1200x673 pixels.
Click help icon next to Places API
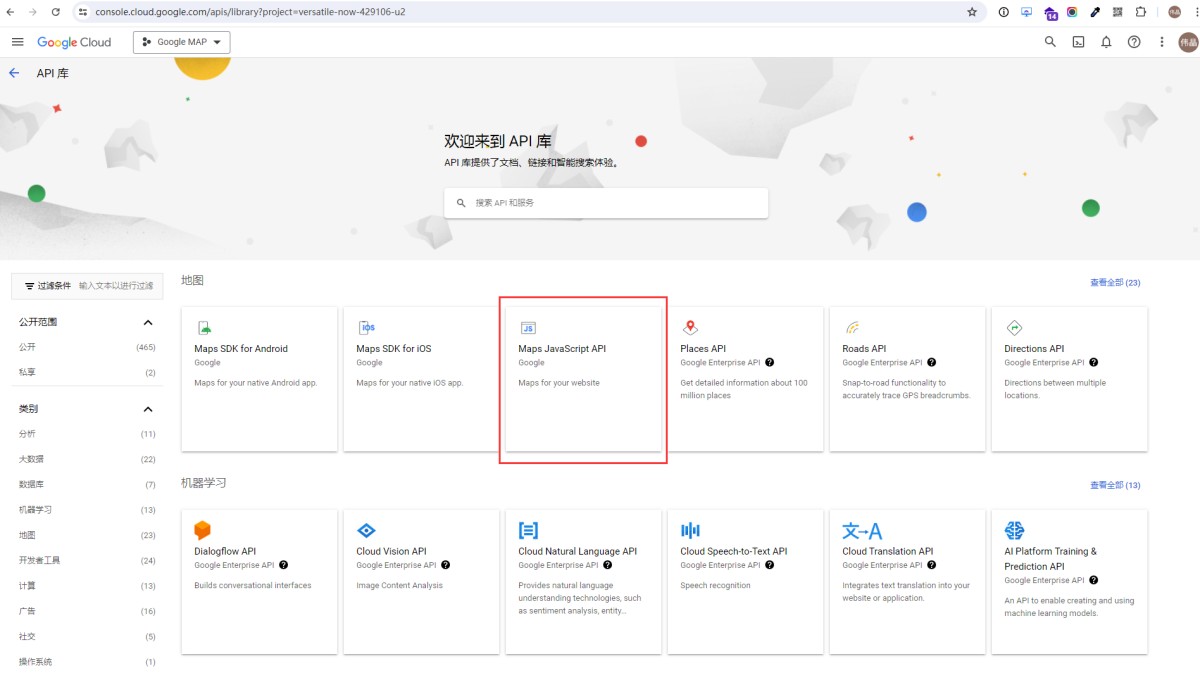[x=769, y=363]
